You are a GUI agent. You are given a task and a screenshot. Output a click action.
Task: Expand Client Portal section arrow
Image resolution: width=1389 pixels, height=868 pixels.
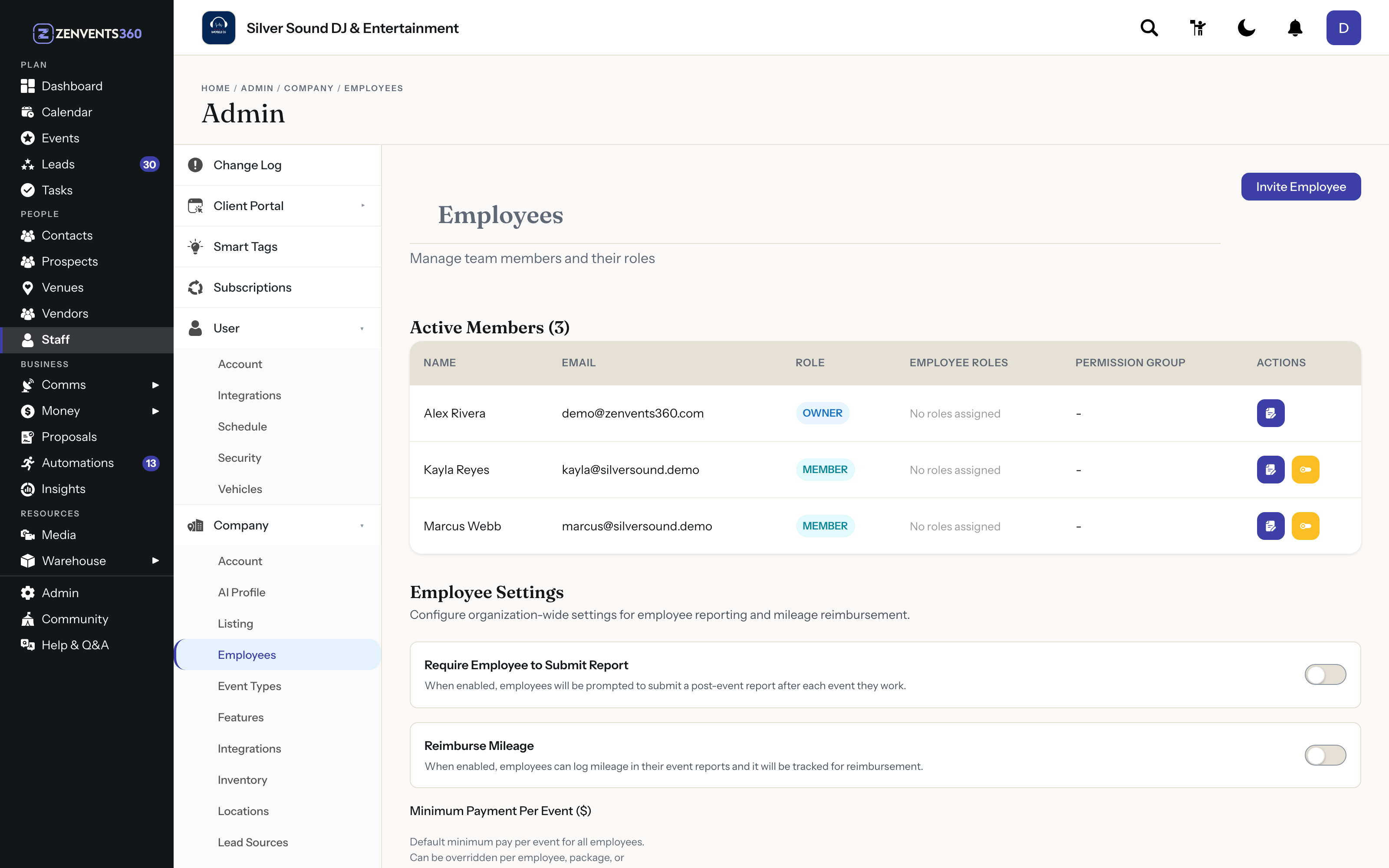tap(363, 206)
